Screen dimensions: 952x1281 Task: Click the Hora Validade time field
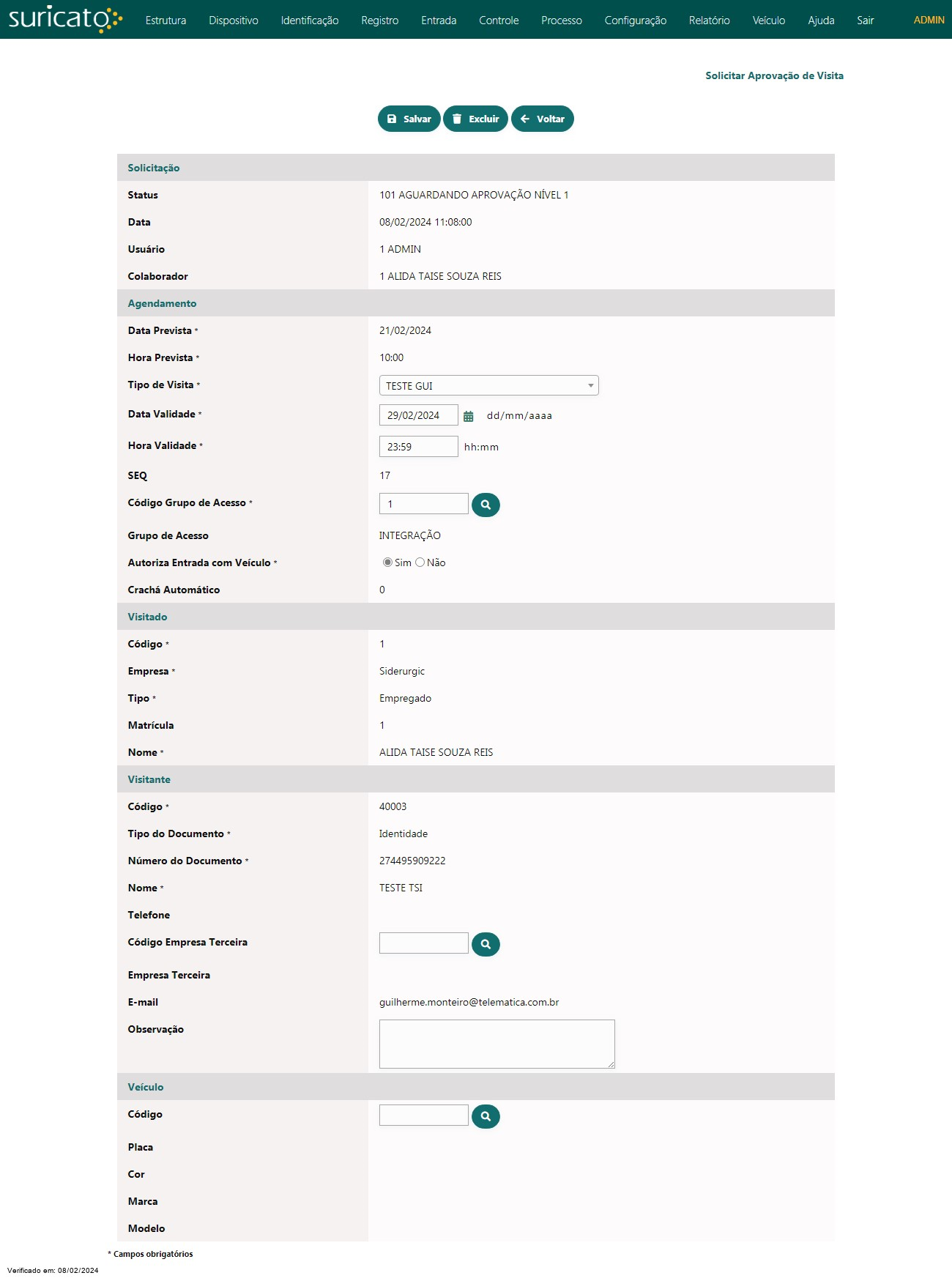pyautogui.click(x=418, y=447)
